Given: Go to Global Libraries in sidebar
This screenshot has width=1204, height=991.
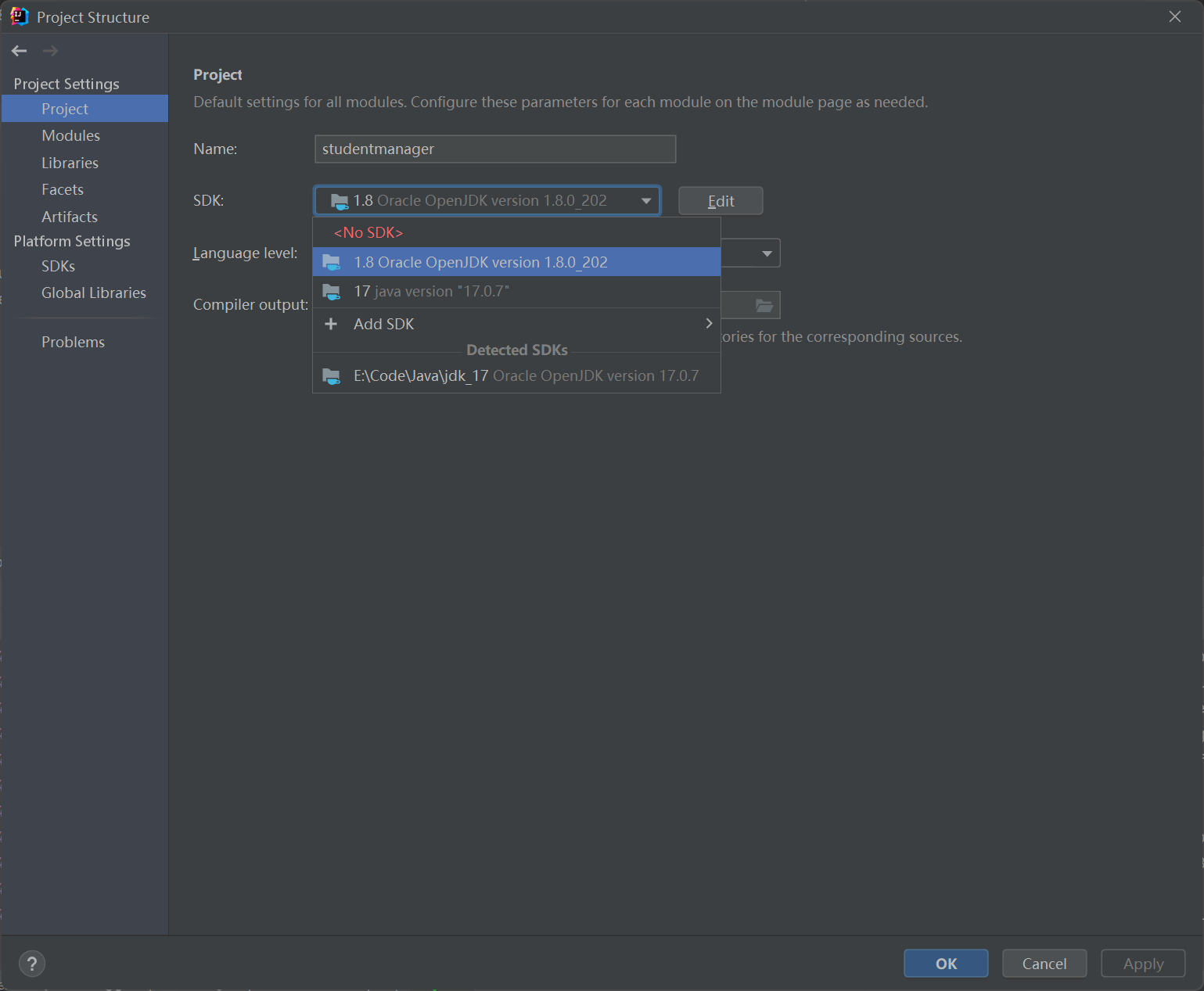Looking at the screenshot, I should click(94, 293).
